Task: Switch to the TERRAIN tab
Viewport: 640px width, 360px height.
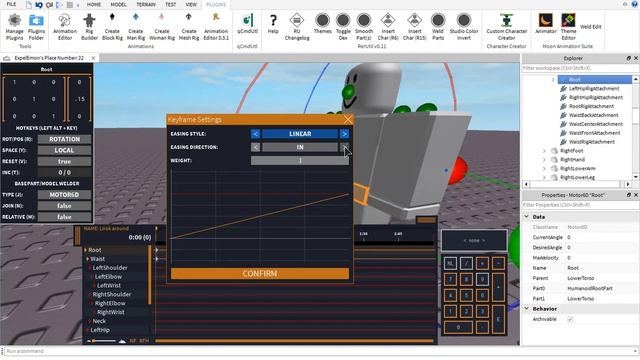Action: point(146,4)
